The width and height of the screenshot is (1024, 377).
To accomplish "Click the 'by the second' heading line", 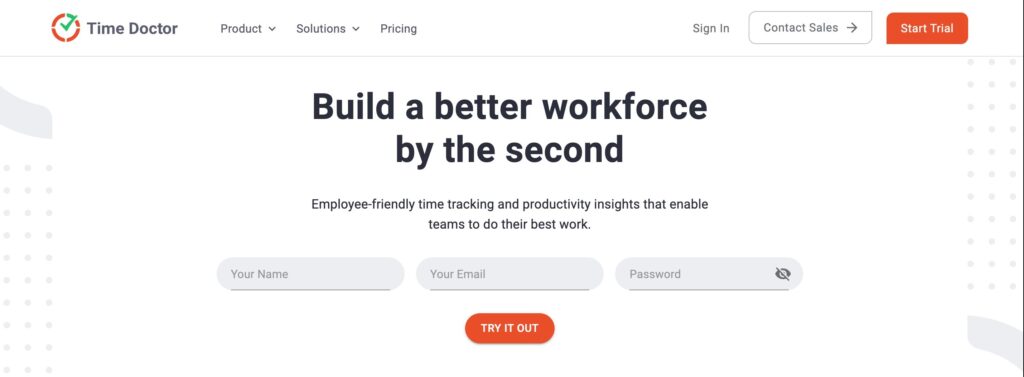I will pyautogui.click(x=509, y=150).
